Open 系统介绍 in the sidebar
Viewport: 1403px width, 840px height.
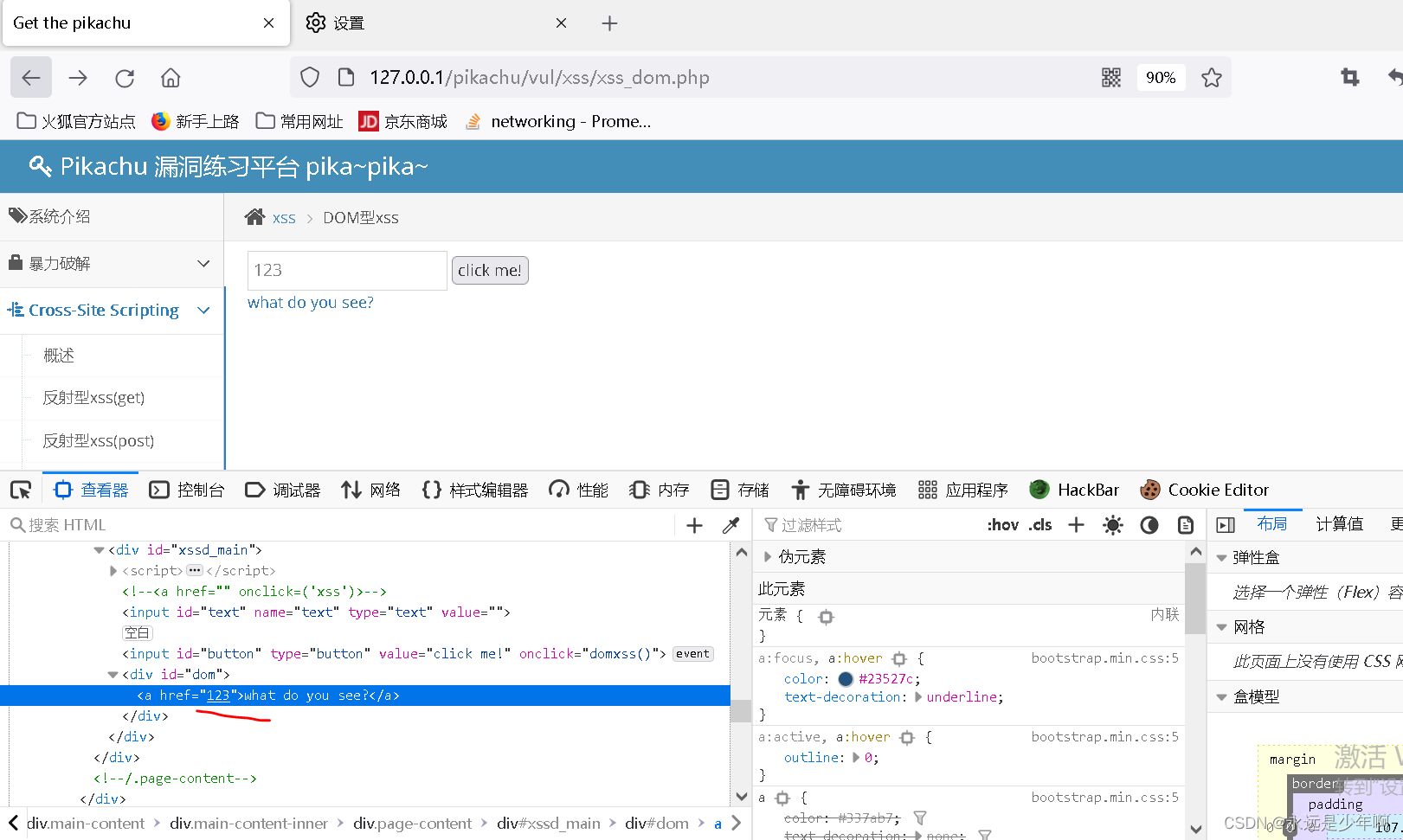(112, 216)
